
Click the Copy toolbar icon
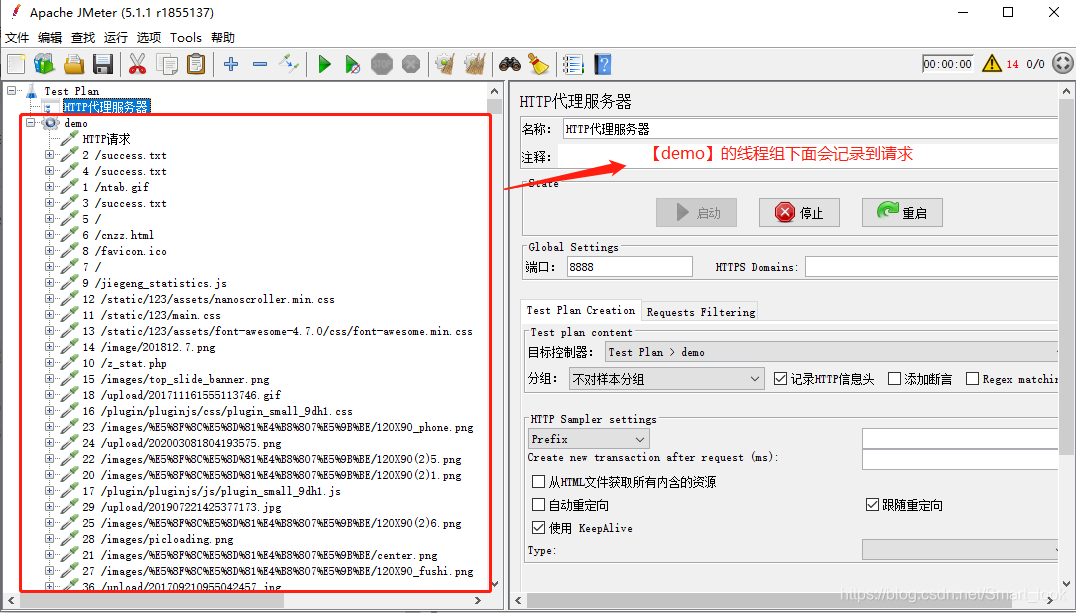pyautogui.click(x=167, y=65)
